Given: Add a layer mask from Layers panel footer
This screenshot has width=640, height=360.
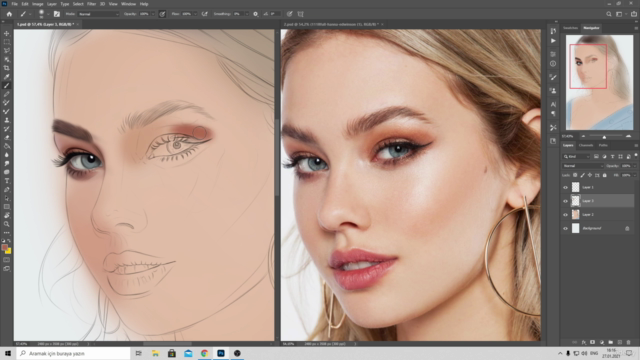Looking at the screenshot, I should [x=593, y=342].
